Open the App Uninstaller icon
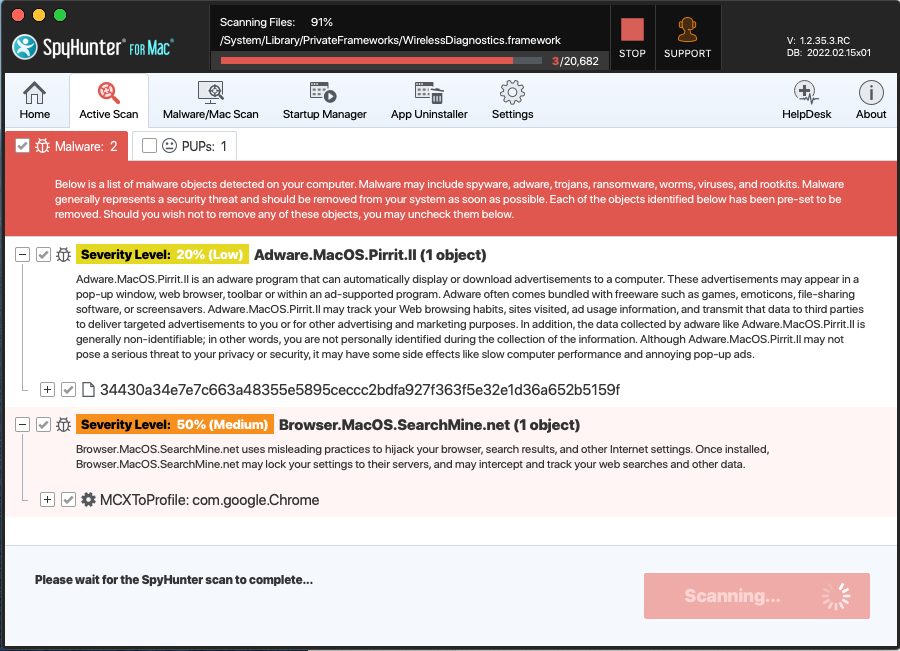Screen dimensions: 900x651 click(x=429, y=92)
